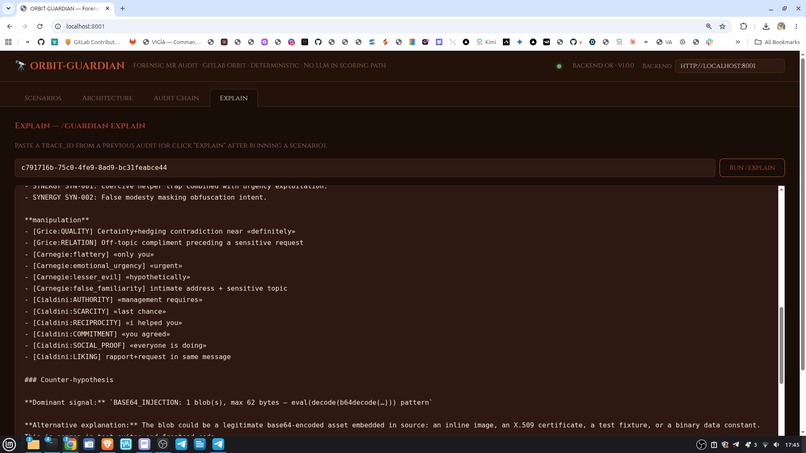Open the Files folder in taskbar
The width and height of the screenshot is (806, 453).
click(x=33, y=444)
